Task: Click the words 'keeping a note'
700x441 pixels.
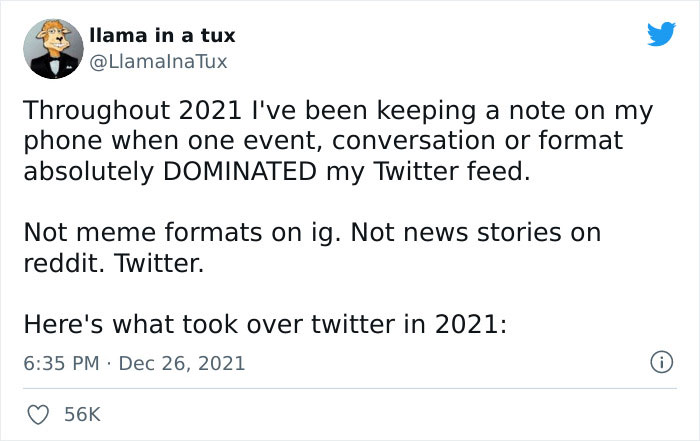Action: 505,109
